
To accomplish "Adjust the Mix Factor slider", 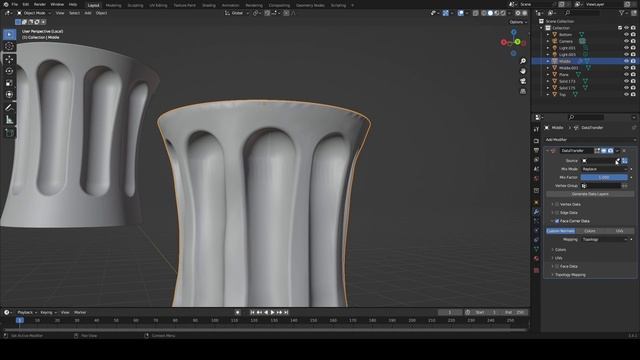I will 604,177.
